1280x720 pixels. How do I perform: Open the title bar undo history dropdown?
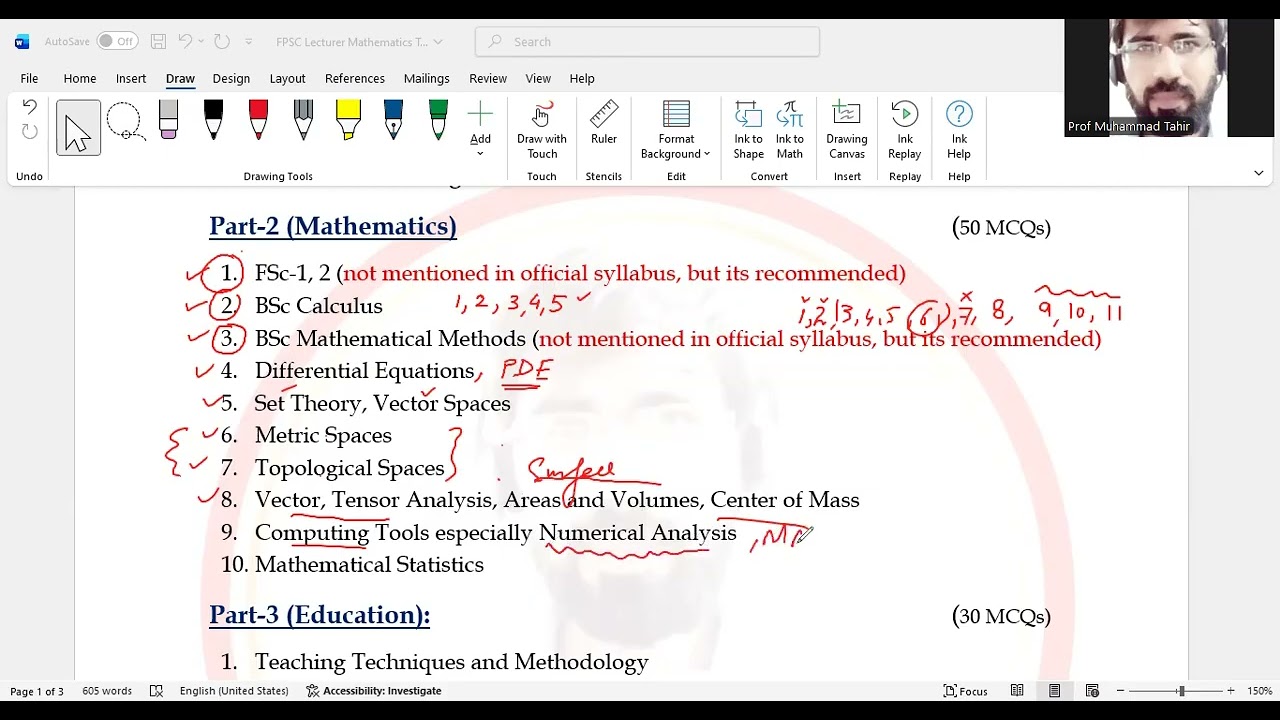click(x=201, y=41)
